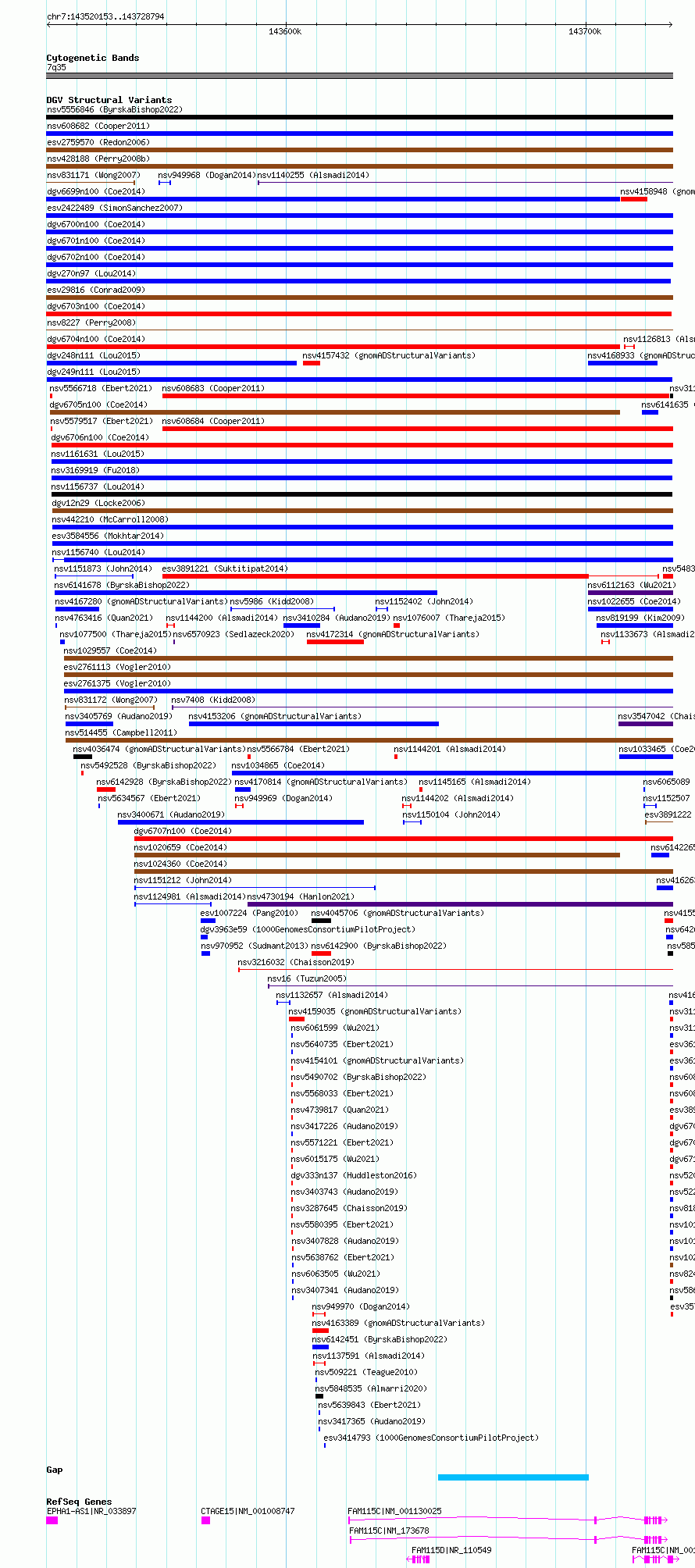695x1568 pixels.
Task: Click the dgv6699n100 (Coe2014) label
Action: (96, 191)
